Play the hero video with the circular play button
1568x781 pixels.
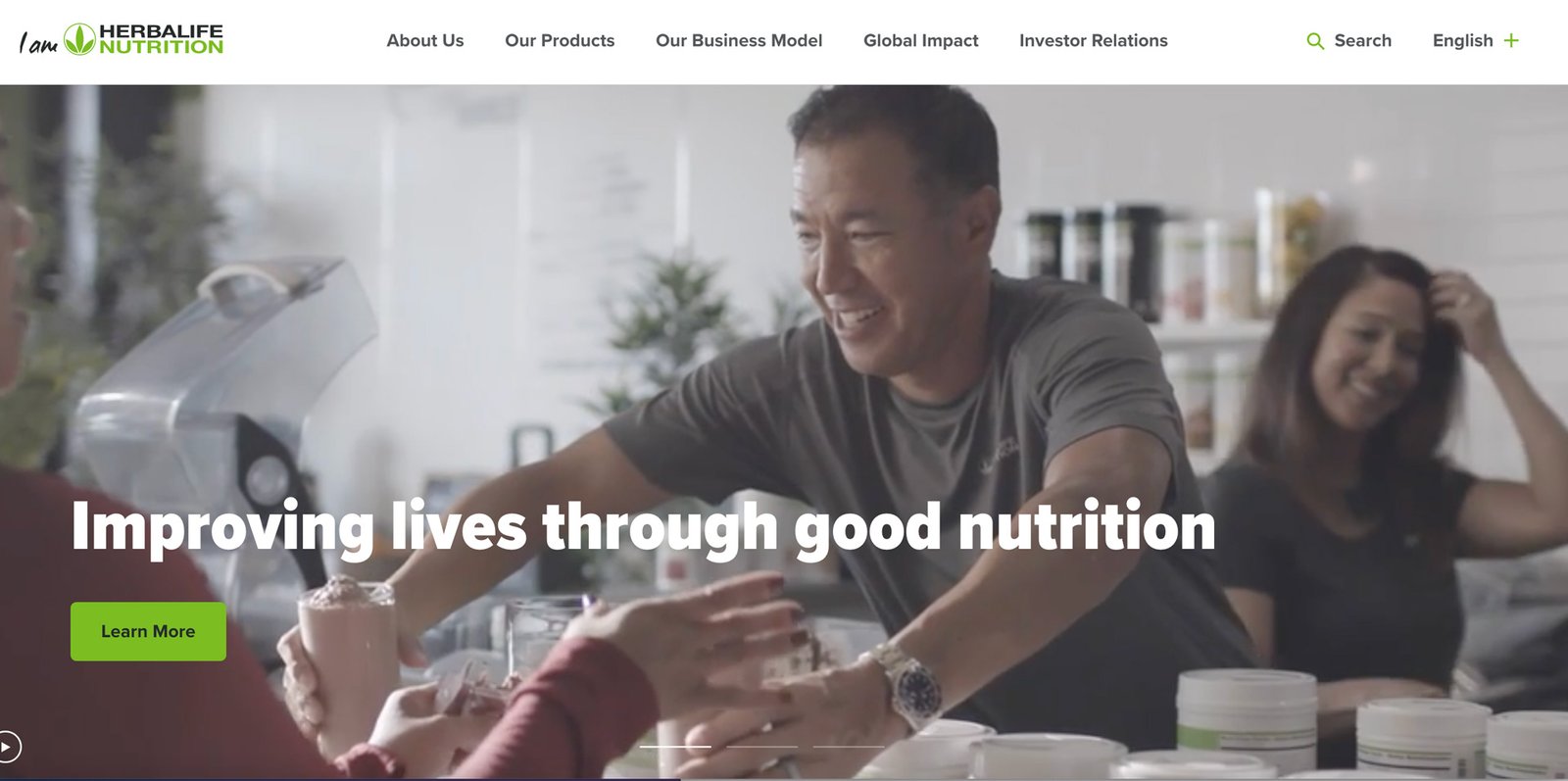[x=8, y=747]
